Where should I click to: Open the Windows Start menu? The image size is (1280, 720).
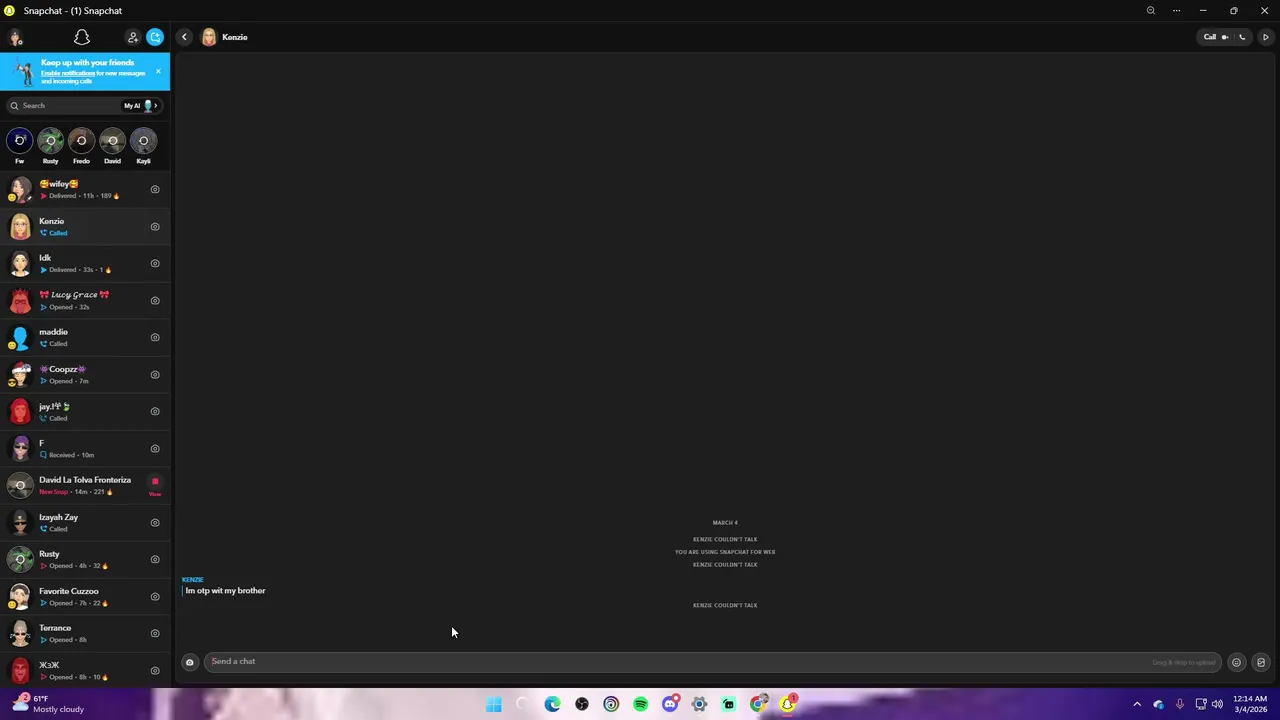tap(494, 704)
